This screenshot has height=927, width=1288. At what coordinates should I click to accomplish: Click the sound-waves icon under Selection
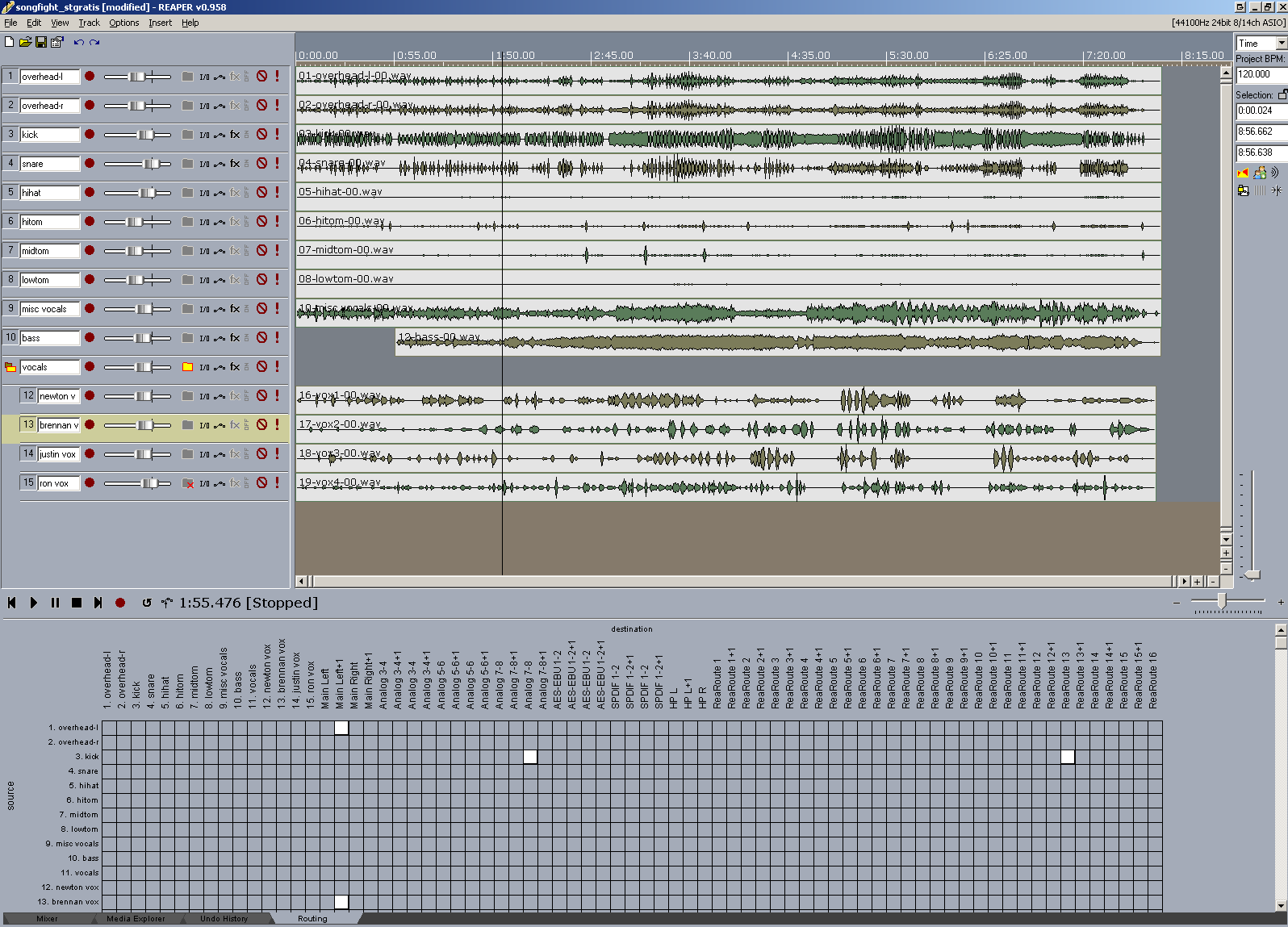(x=1275, y=173)
